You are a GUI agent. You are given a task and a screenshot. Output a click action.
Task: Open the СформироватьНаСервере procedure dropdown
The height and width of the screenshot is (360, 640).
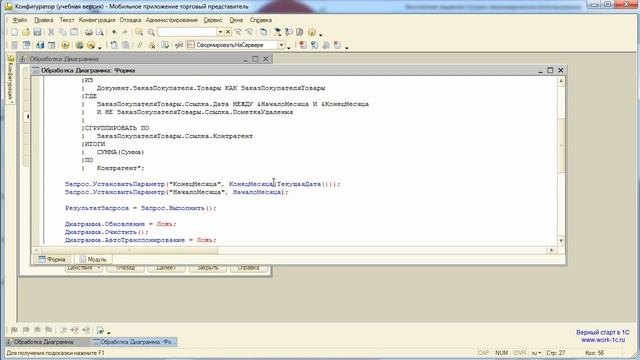pos(281,45)
